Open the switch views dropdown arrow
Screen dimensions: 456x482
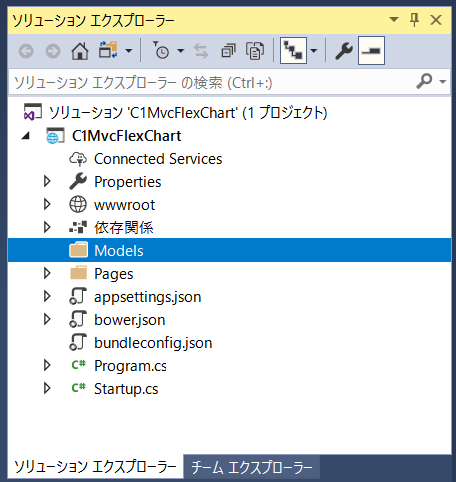click(x=128, y=51)
